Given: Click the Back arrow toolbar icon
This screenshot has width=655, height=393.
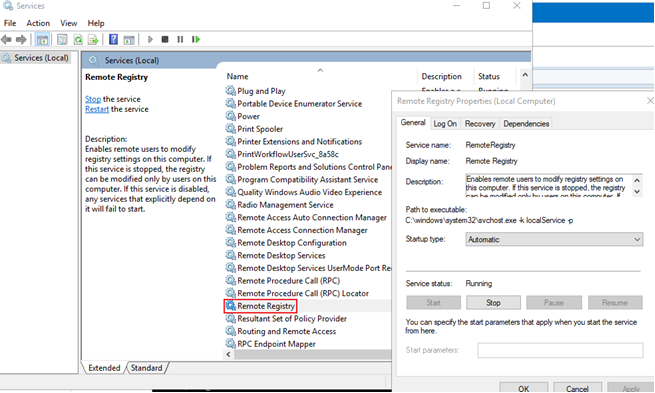Looking at the screenshot, I should (6, 40).
